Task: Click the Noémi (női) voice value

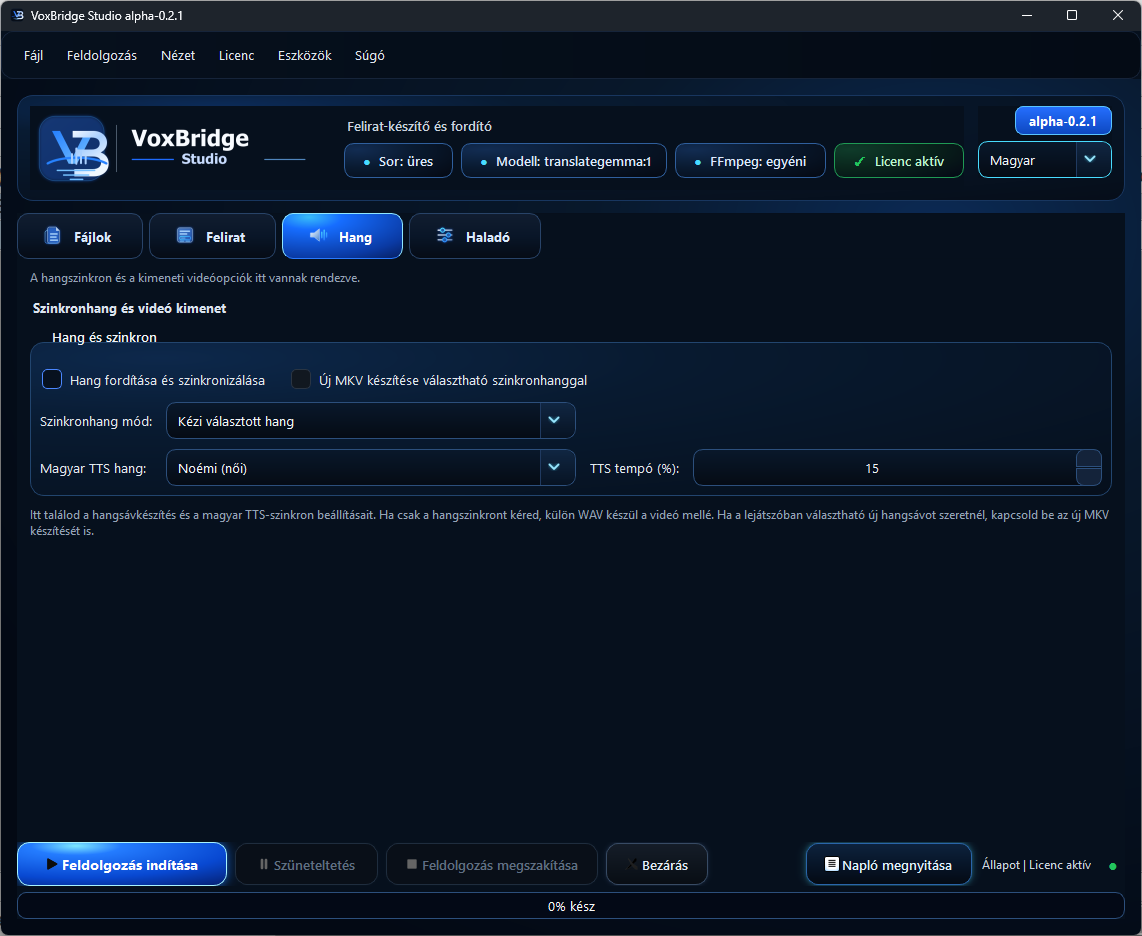Action: click(x=213, y=468)
